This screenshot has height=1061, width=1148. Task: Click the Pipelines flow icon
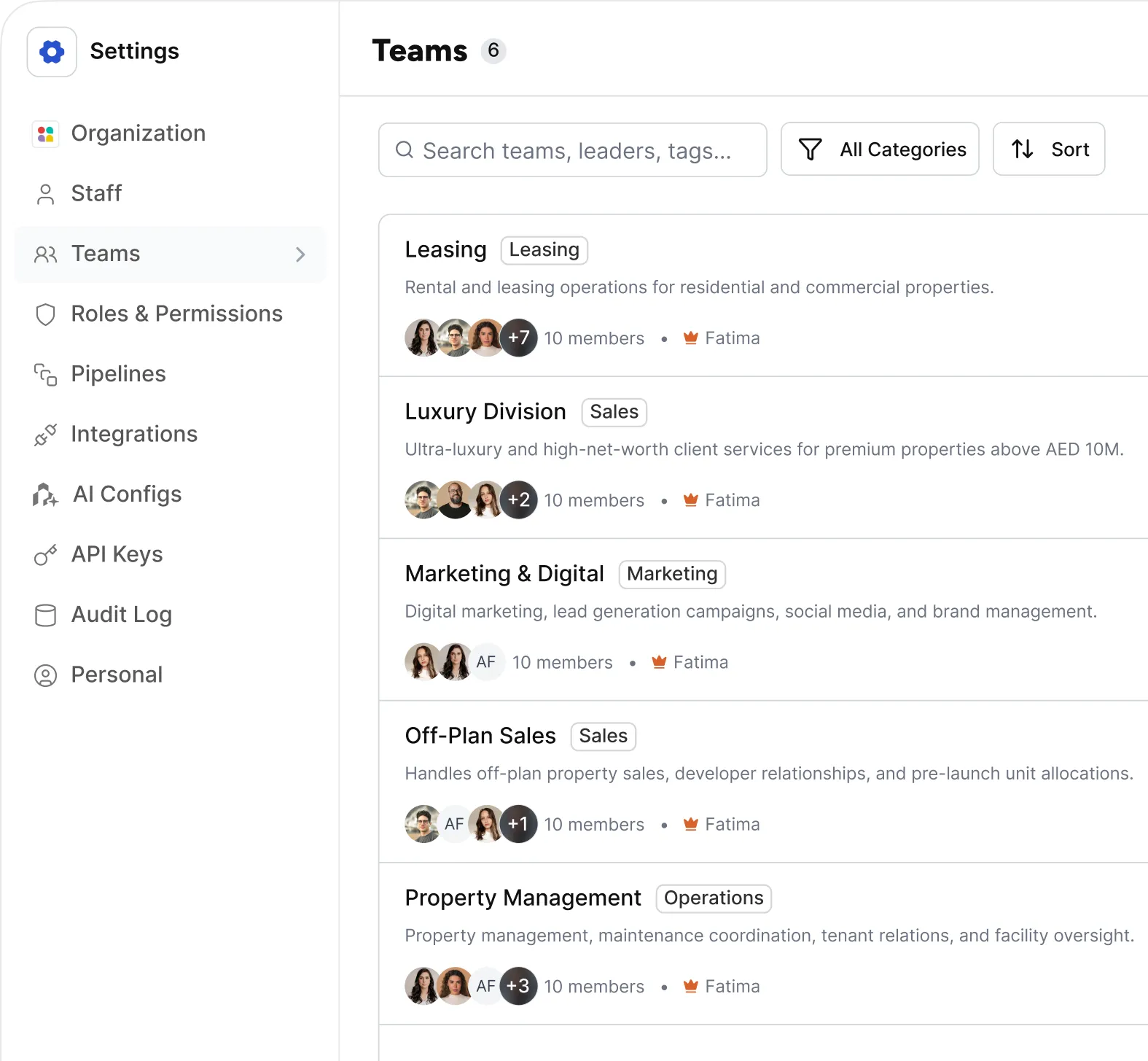45,374
